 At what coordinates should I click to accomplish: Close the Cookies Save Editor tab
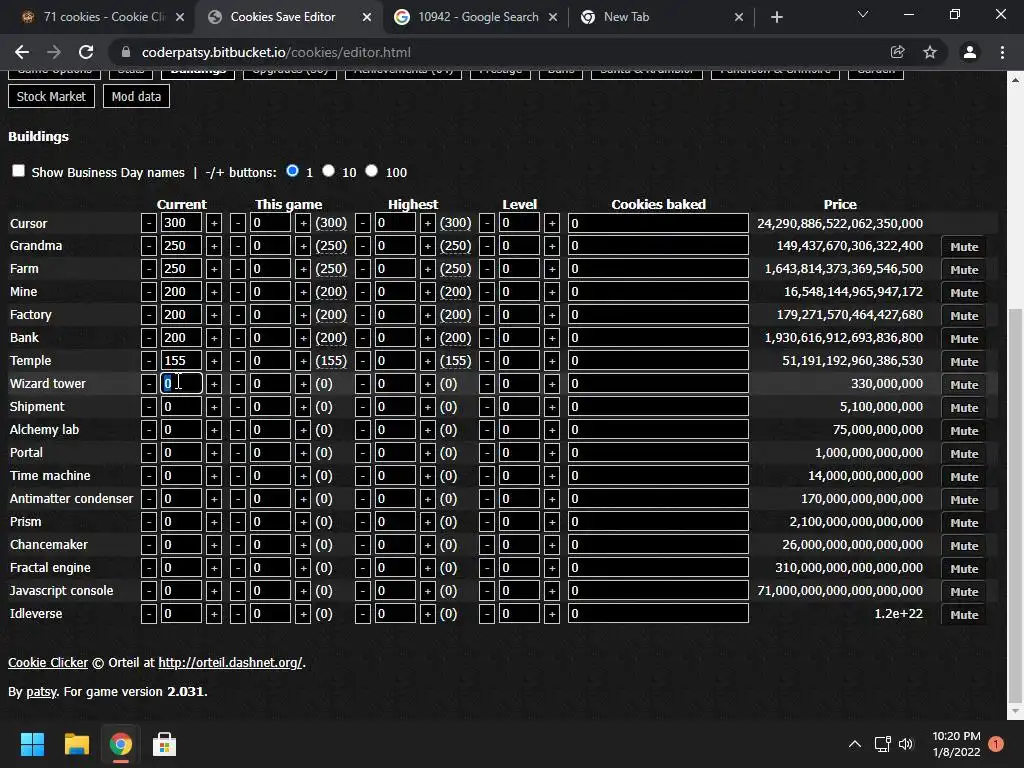[367, 17]
